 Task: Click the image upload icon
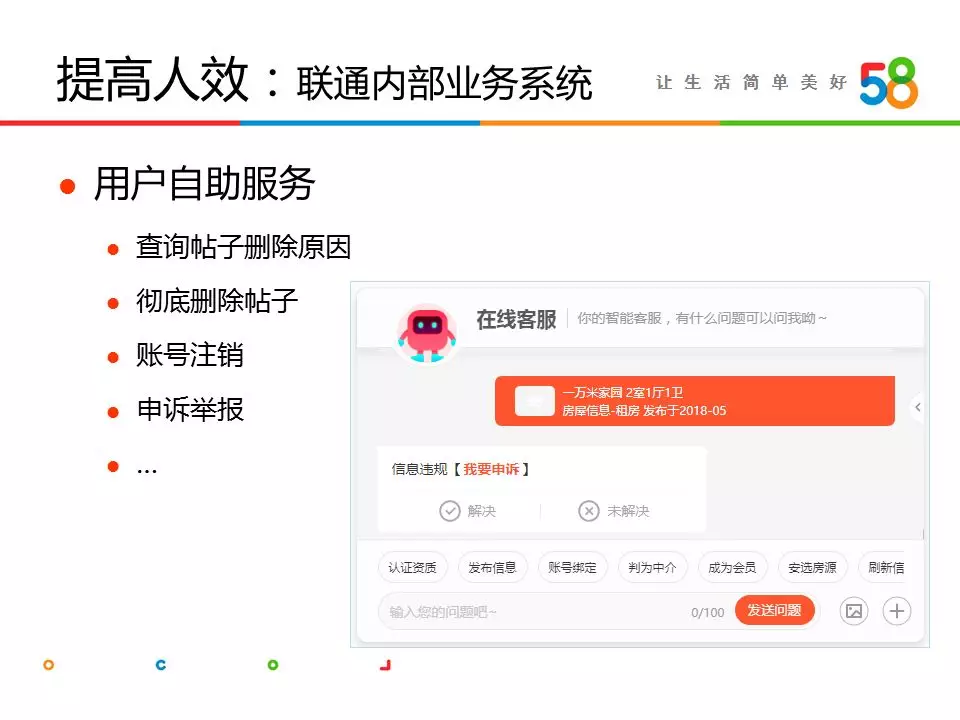tap(853, 610)
